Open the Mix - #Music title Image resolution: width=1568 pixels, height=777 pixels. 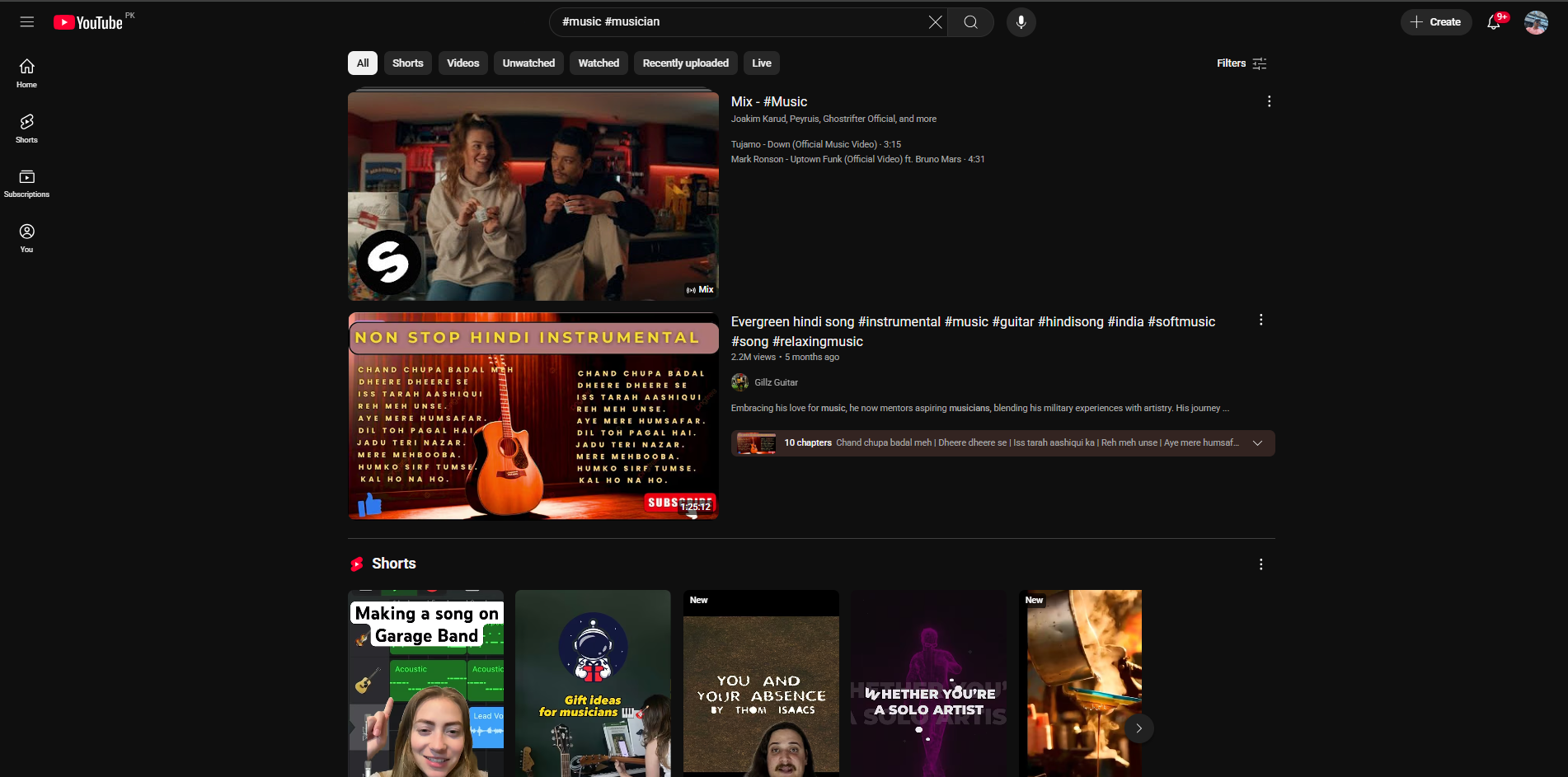pyautogui.click(x=769, y=101)
